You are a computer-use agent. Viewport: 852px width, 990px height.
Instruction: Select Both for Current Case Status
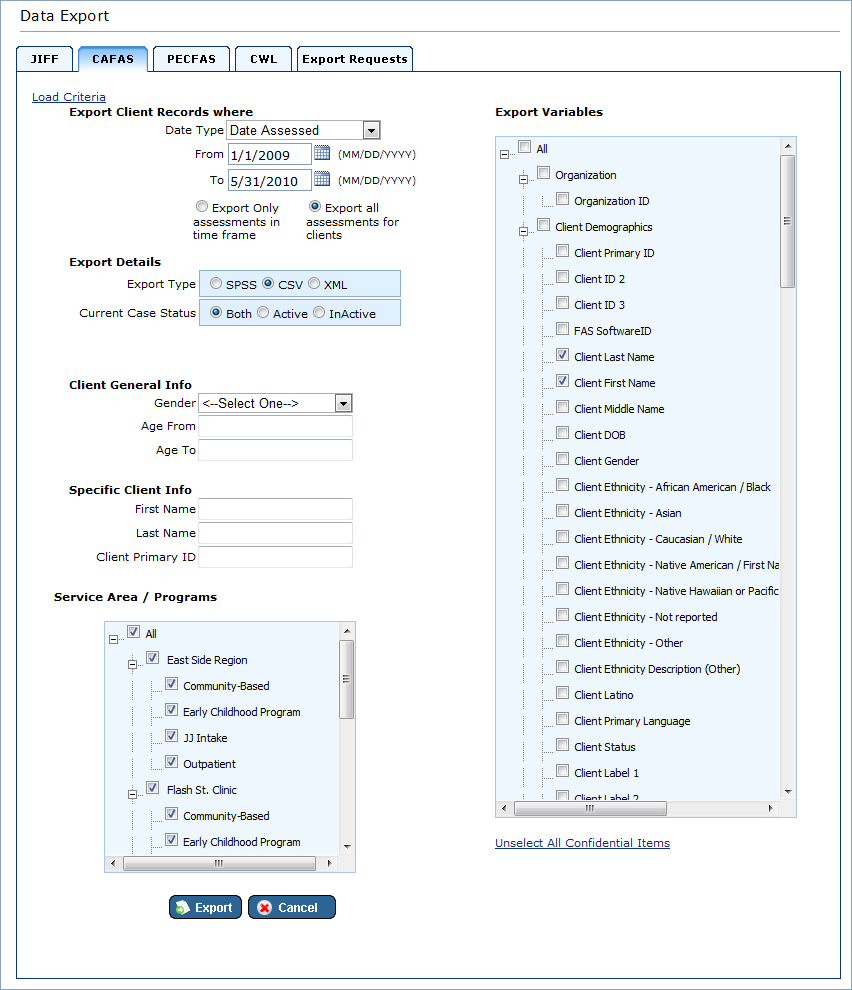pyautogui.click(x=216, y=313)
